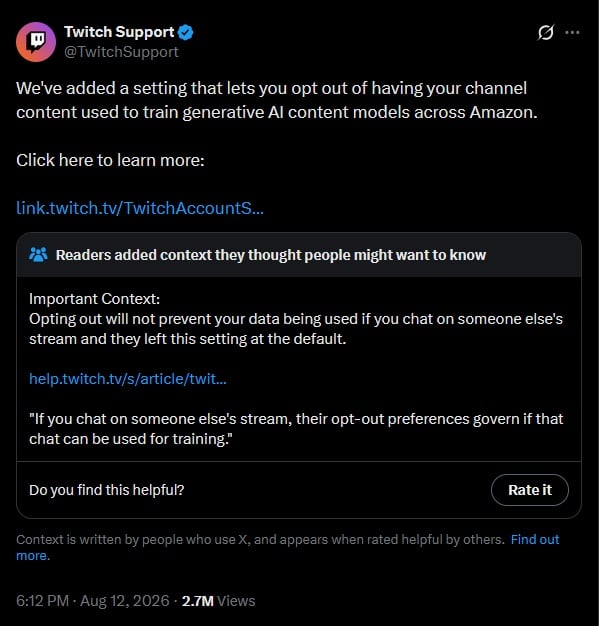Click the Context is written by people disclaimer
Image resolution: width=599 pixels, height=626 pixels.
point(260,540)
